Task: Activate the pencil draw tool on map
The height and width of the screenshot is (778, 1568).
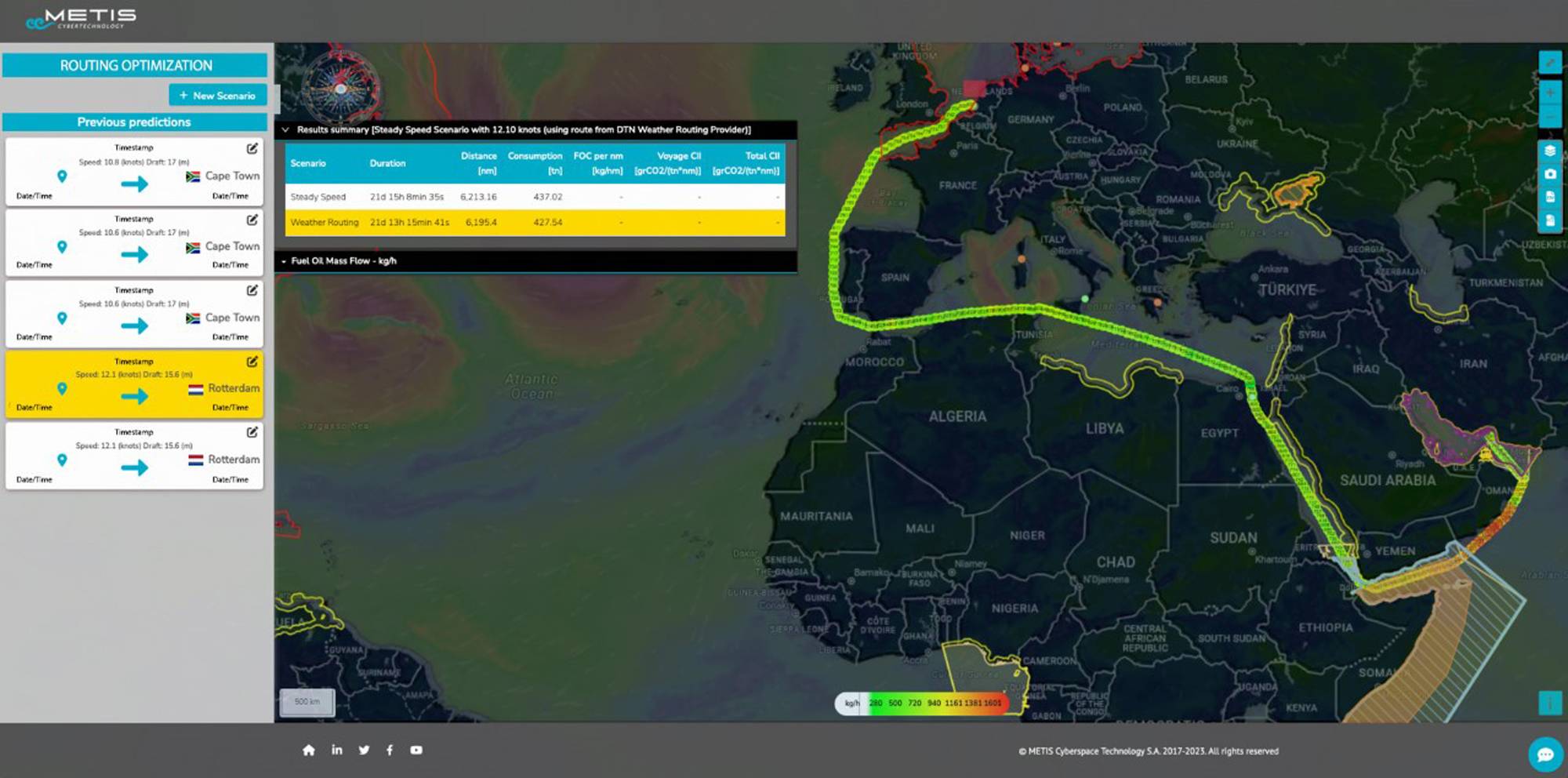Action: tap(1550, 63)
